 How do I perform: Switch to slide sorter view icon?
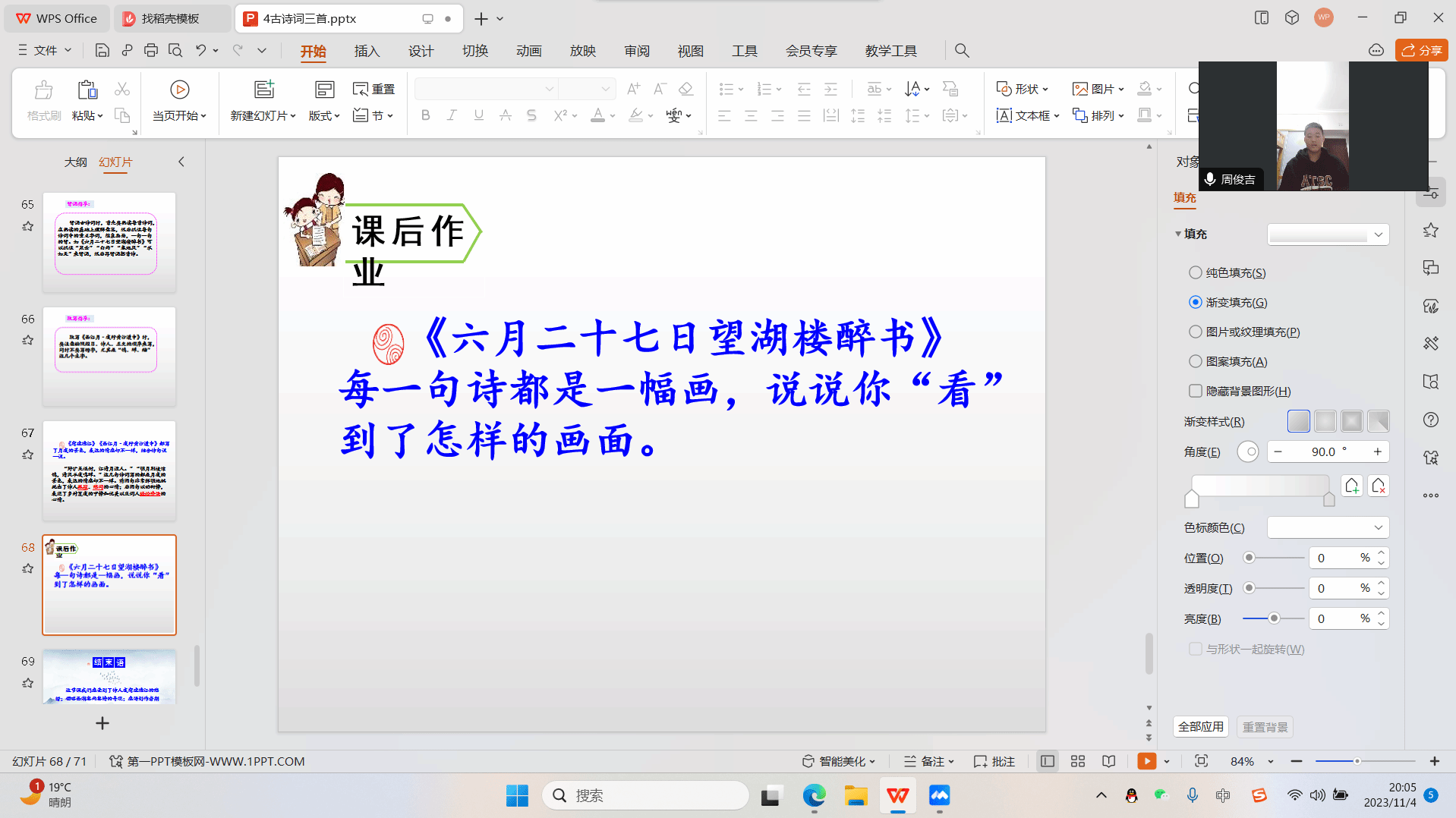coord(1077,761)
